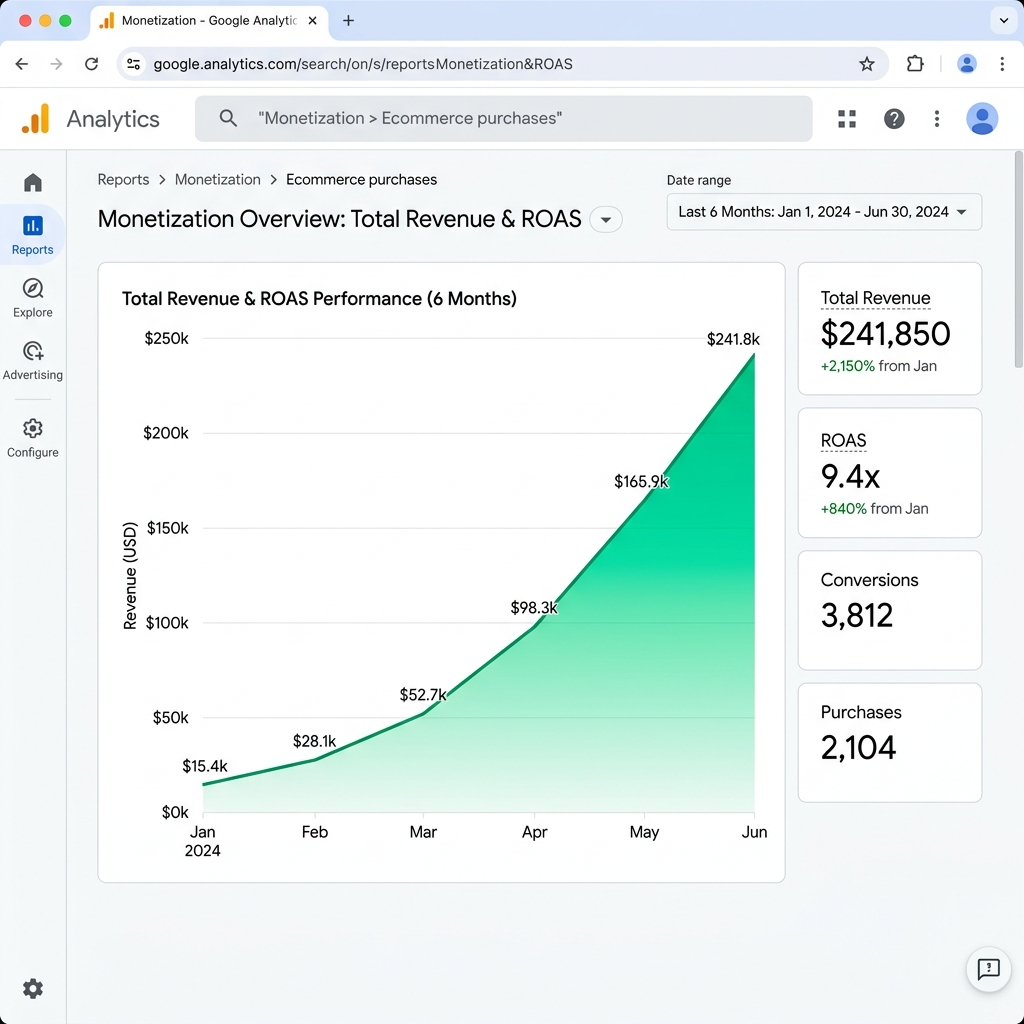Open the Home icon in sidebar
Viewport: 1024px width, 1024px height.
pyautogui.click(x=33, y=182)
